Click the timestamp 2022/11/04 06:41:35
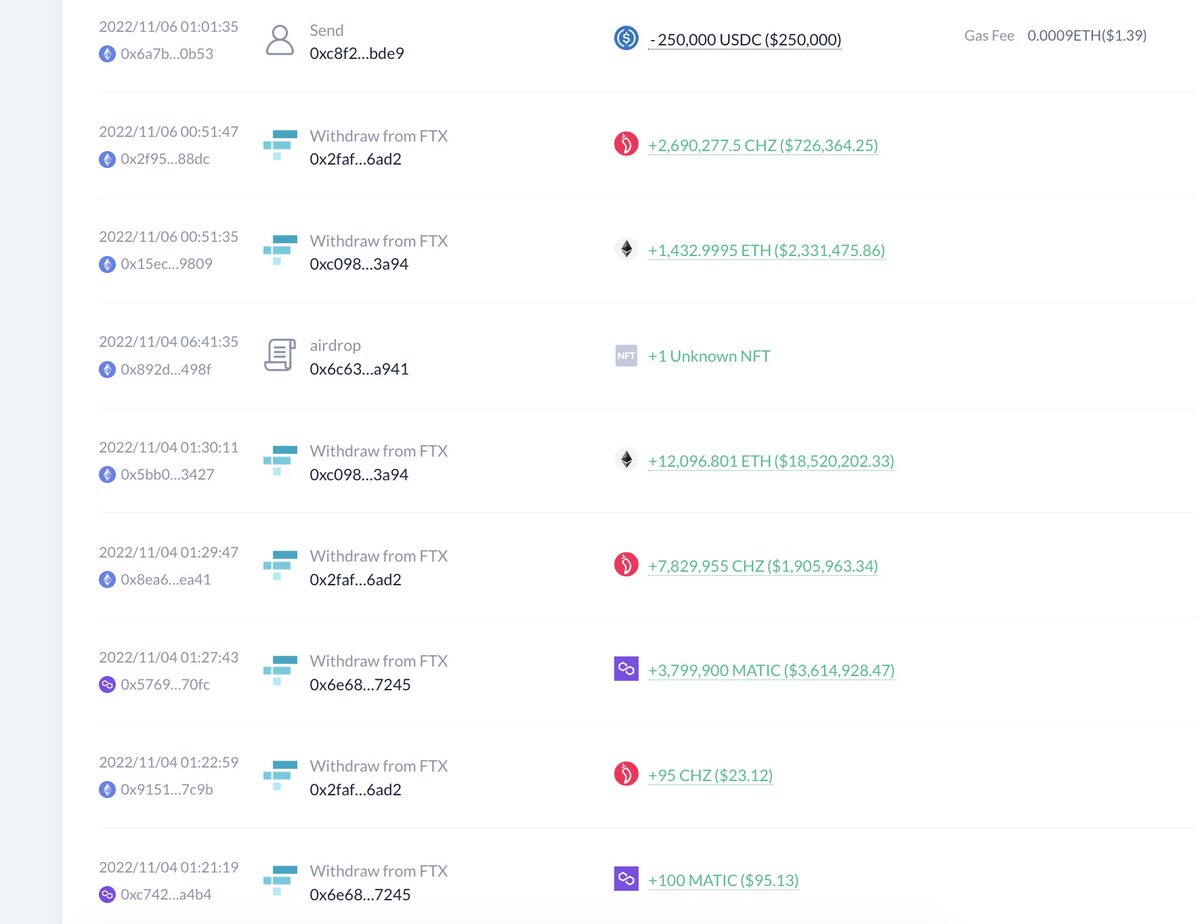Screen dimensions: 1200x924 point(169,341)
